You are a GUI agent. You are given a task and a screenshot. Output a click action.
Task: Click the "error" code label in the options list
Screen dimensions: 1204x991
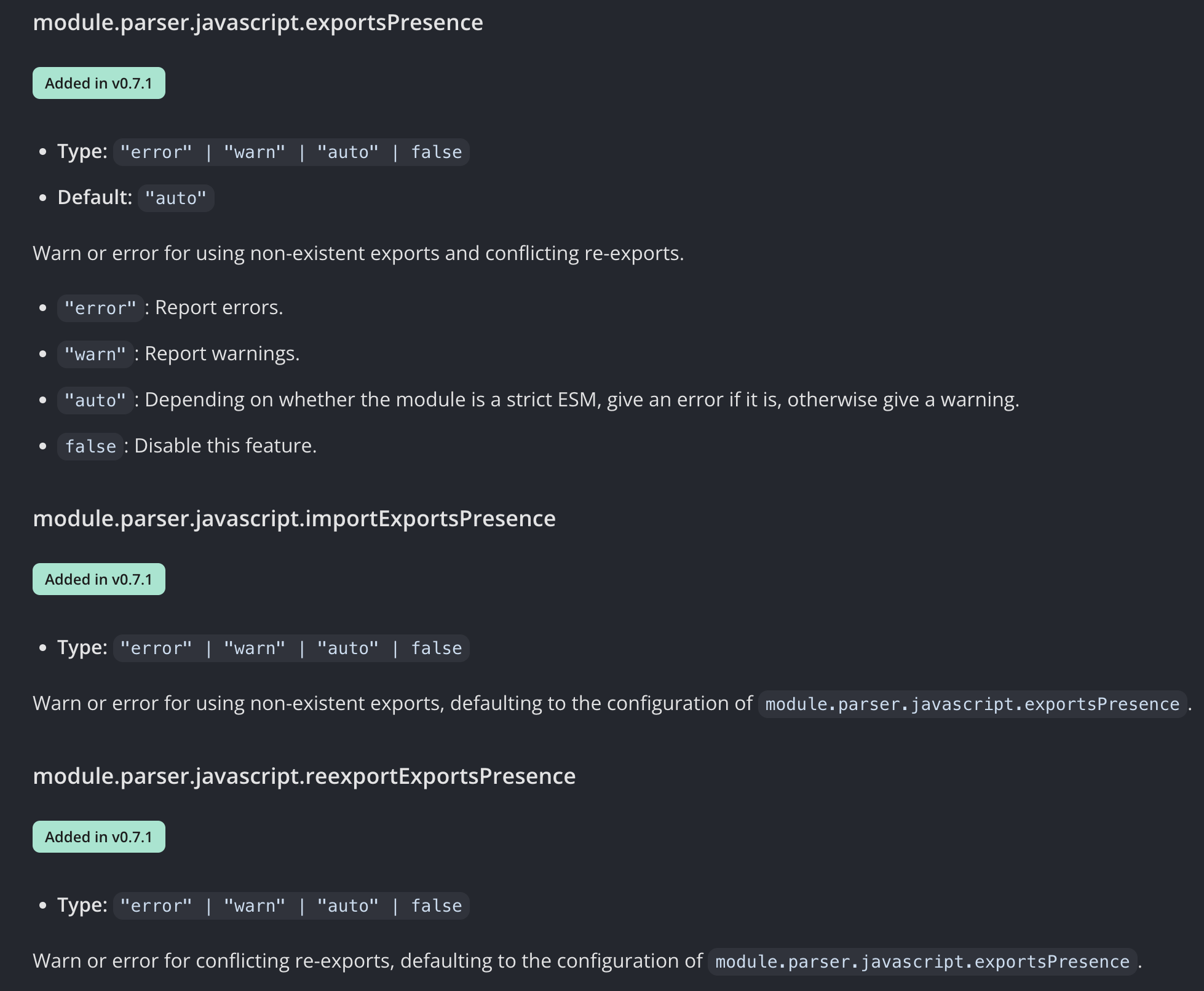pyautogui.click(x=100, y=308)
